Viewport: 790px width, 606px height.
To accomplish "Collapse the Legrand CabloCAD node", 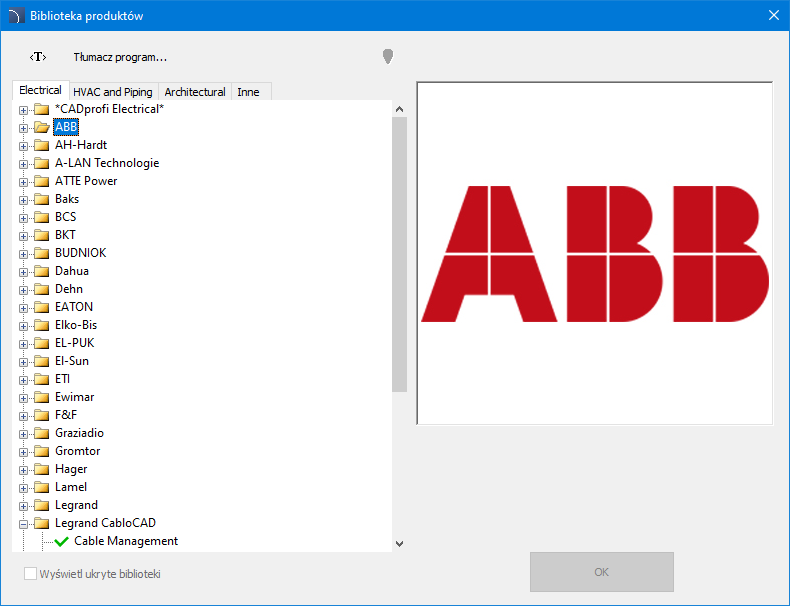I will [x=23, y=524].
